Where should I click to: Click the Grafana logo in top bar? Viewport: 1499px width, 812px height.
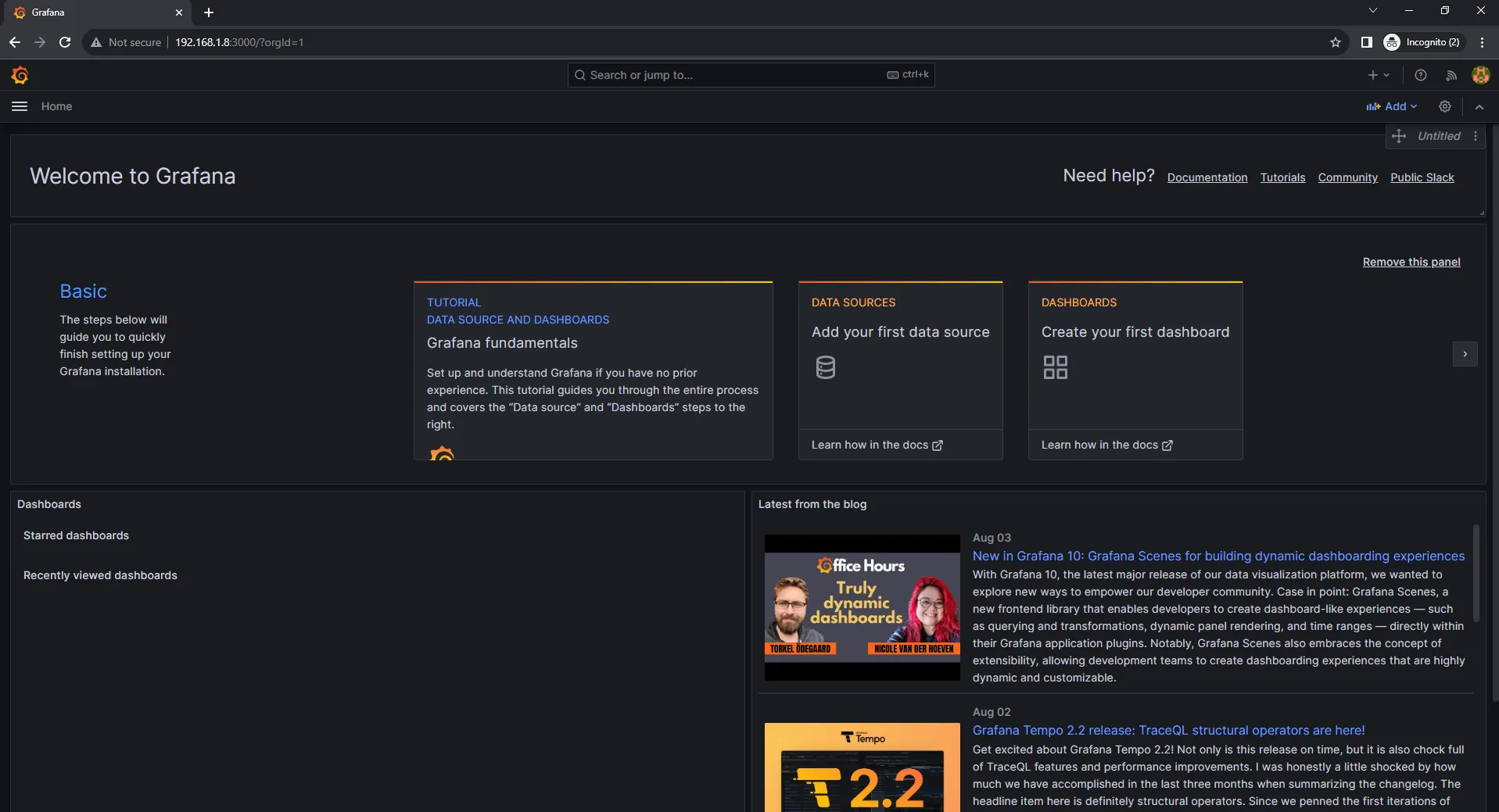tap(20, 75)
